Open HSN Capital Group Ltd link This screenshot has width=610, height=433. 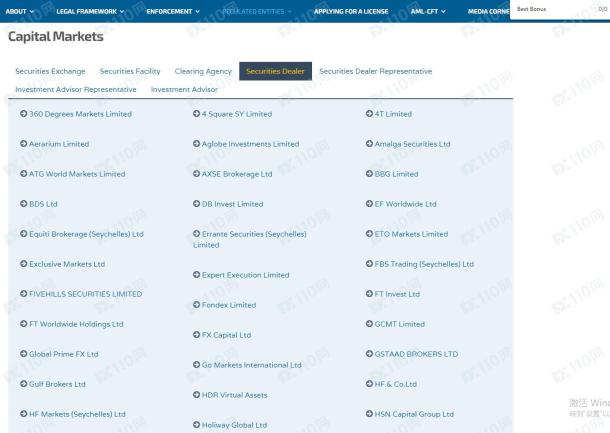(x=414, y=414)
